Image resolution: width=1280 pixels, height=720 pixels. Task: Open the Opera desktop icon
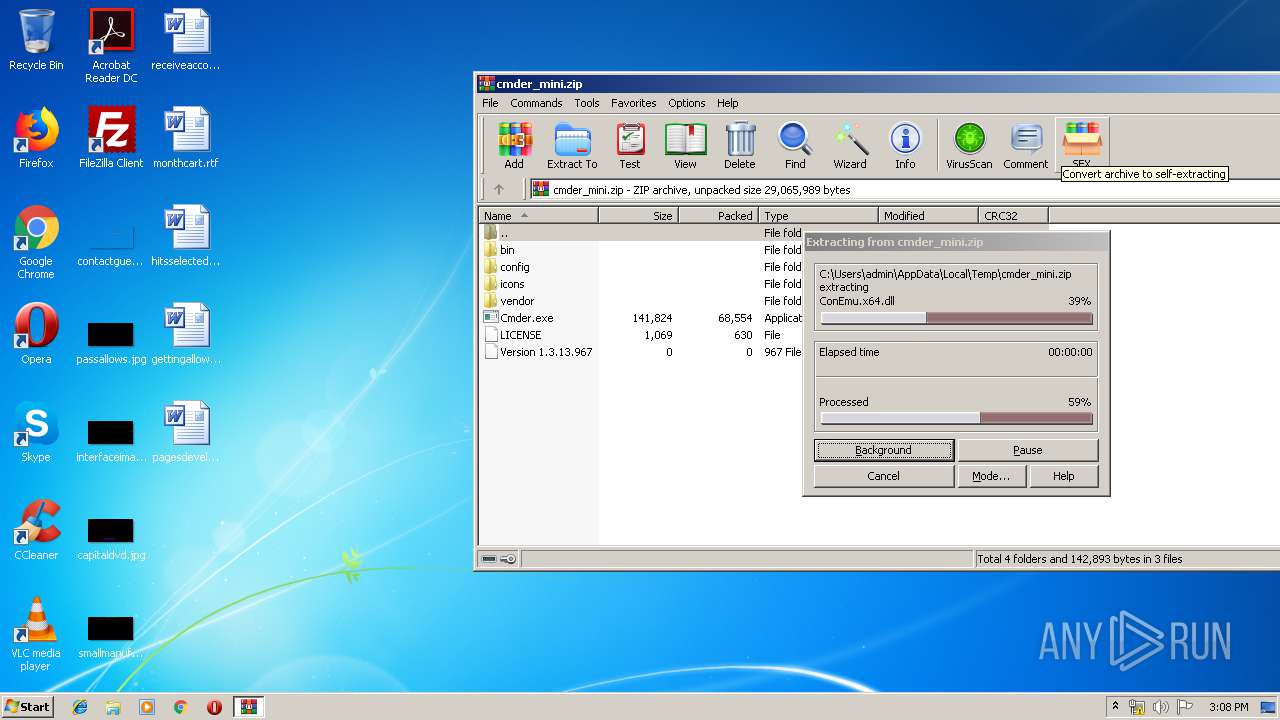(36, 334)
